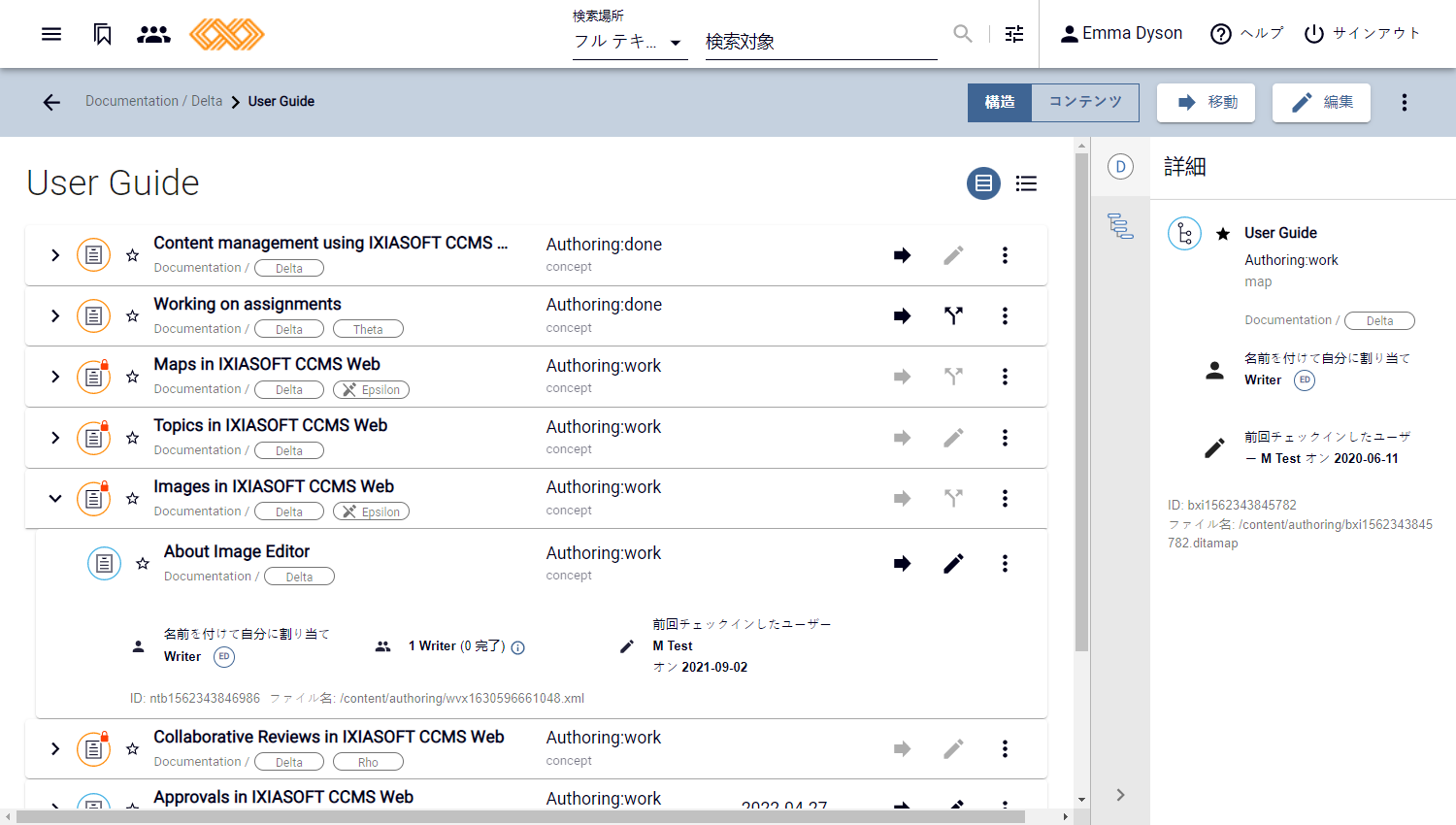The height and width of the screenshot is (825, 1456).
Task: Open more options for About Image Editor
Action: coord(1005,564)
